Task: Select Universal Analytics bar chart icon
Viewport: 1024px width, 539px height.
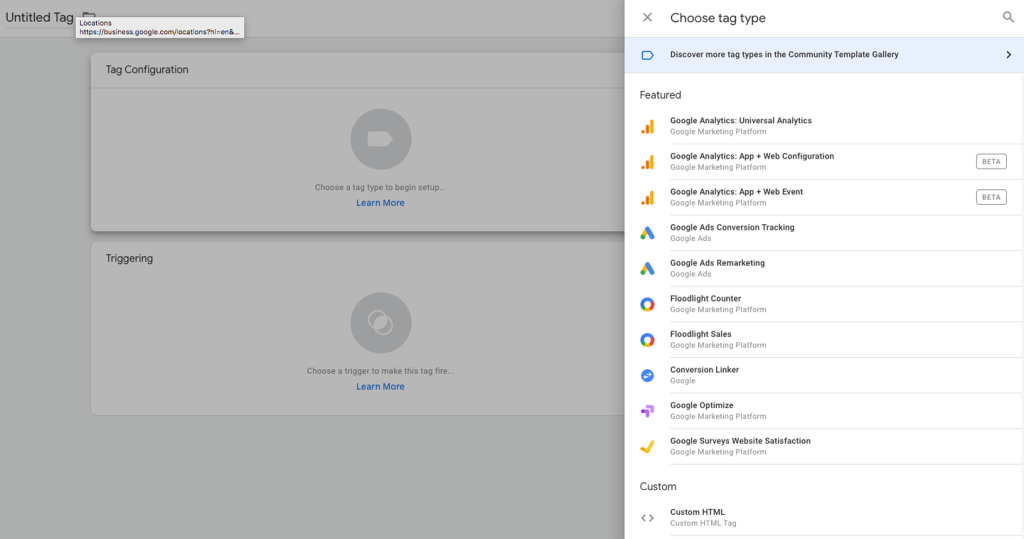Action: coord(647,126)
